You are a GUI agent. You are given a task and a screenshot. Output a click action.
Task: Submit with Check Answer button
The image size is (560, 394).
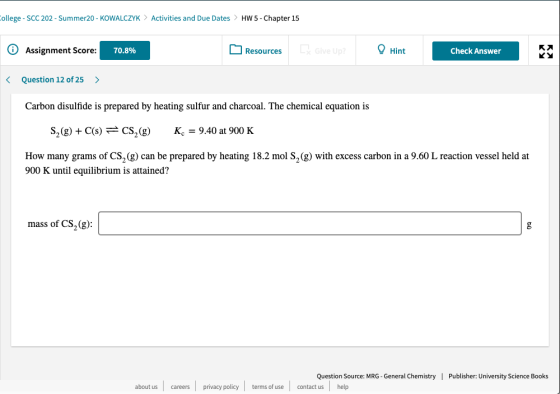click(475, 51)
